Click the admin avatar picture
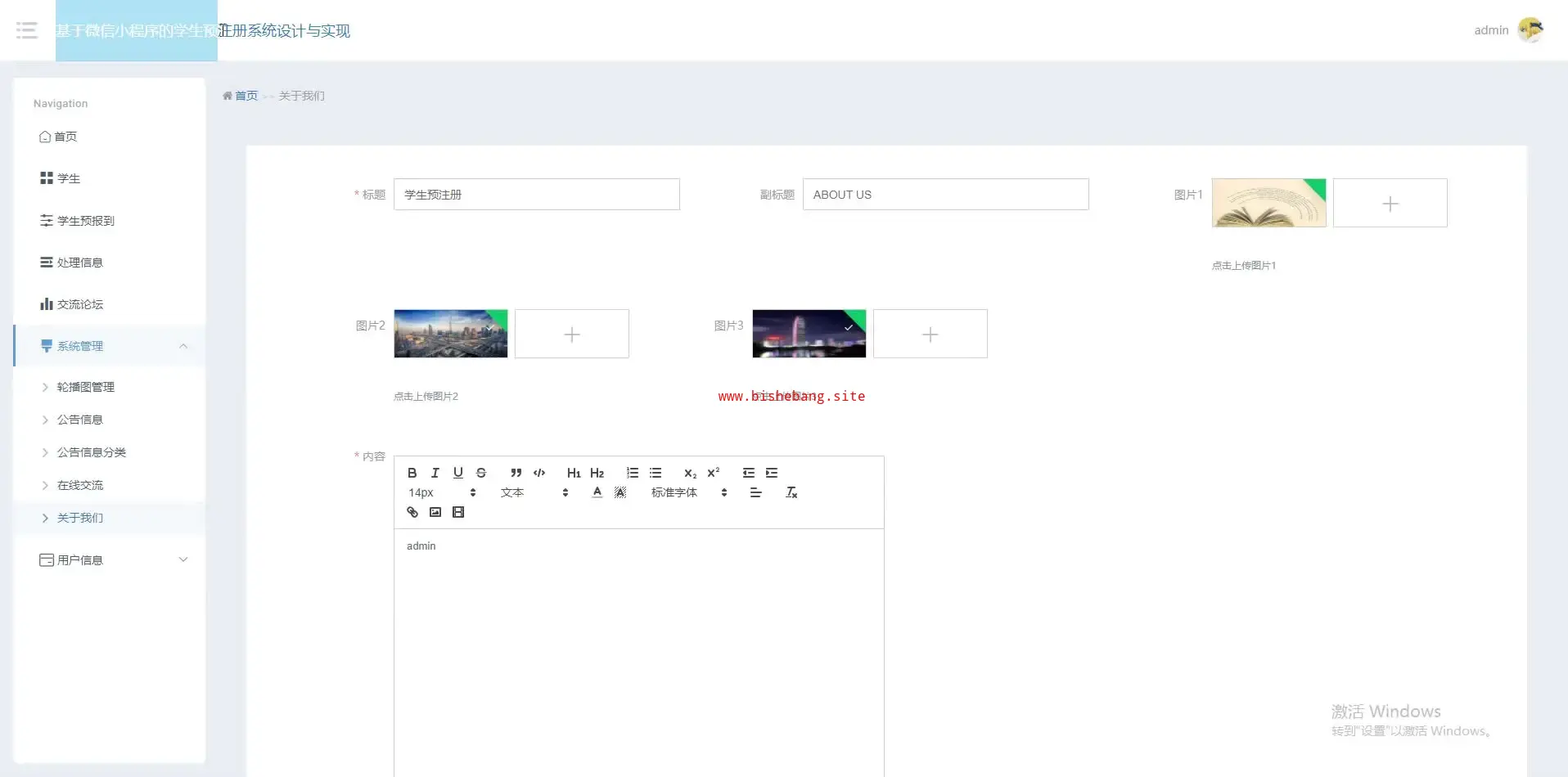 pos(1530,30)
